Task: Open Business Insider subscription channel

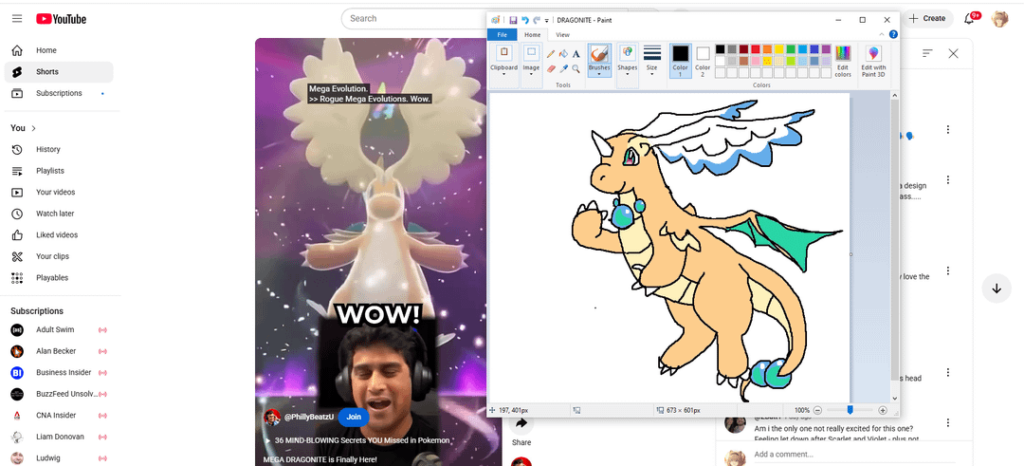Action: [59, 373]
